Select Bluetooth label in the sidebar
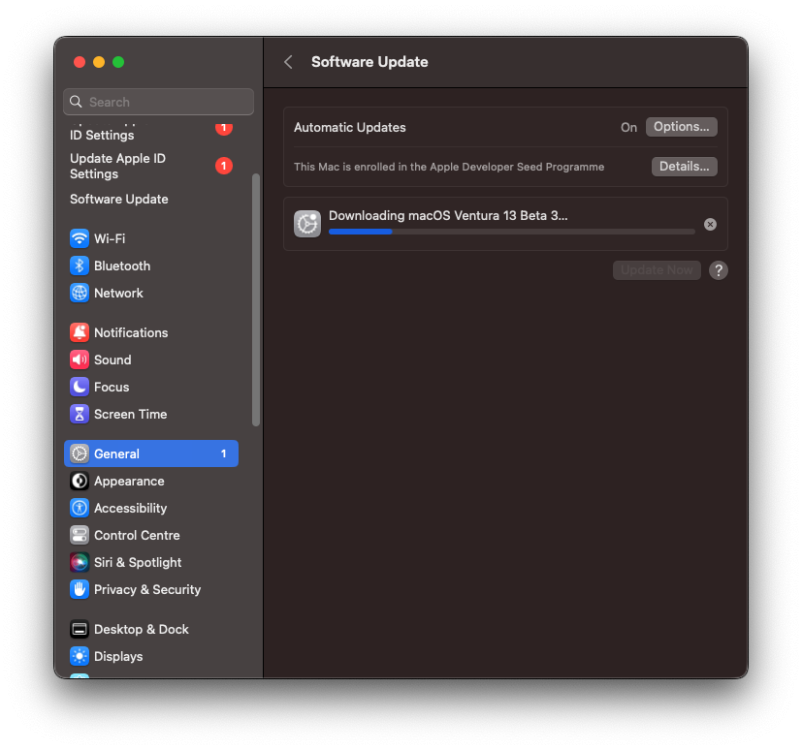This screenshot has width=802, height=750. (x=122, y=266)
